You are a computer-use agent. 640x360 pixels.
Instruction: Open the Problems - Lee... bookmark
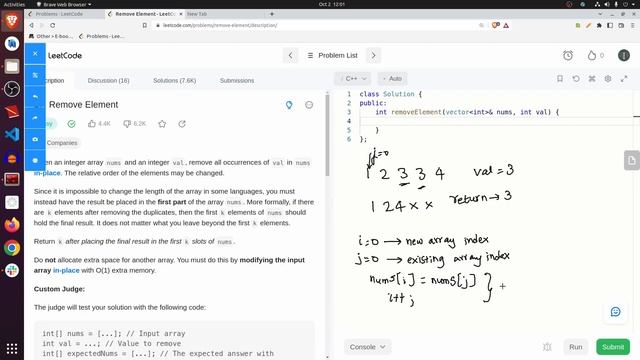[x=101, y=36]
